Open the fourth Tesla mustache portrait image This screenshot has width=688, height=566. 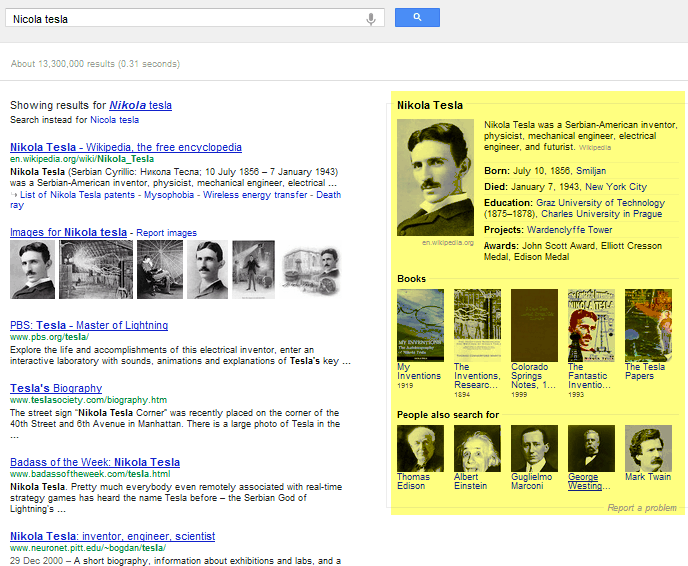pos(208,269)
